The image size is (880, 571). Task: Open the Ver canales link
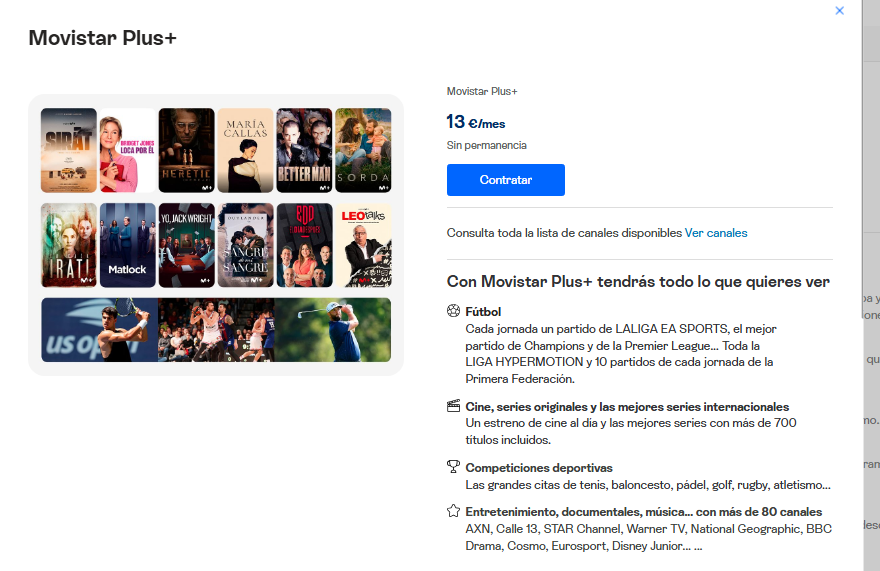716,233
